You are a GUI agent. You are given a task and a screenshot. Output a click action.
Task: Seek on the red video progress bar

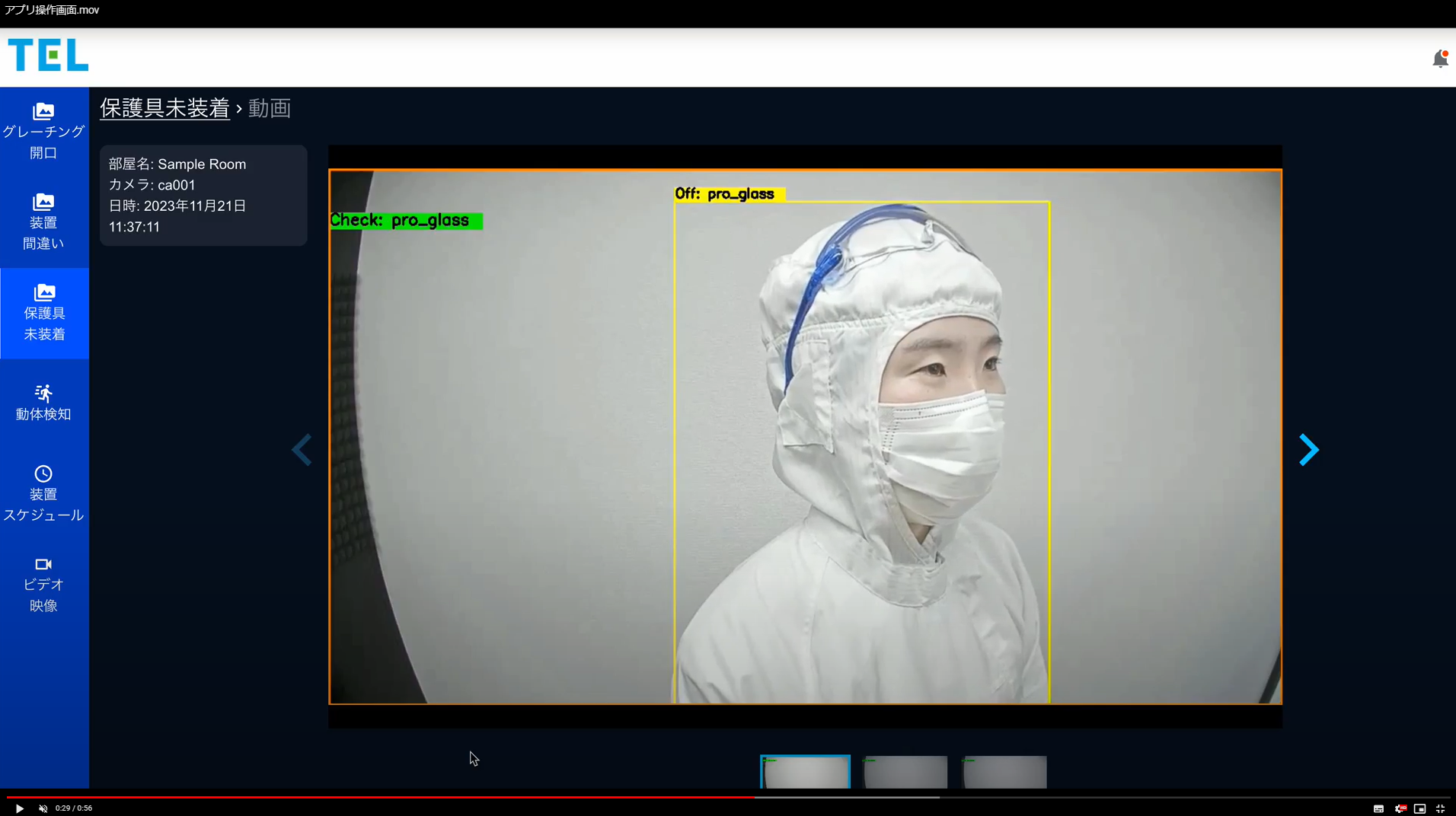[727, 797]
